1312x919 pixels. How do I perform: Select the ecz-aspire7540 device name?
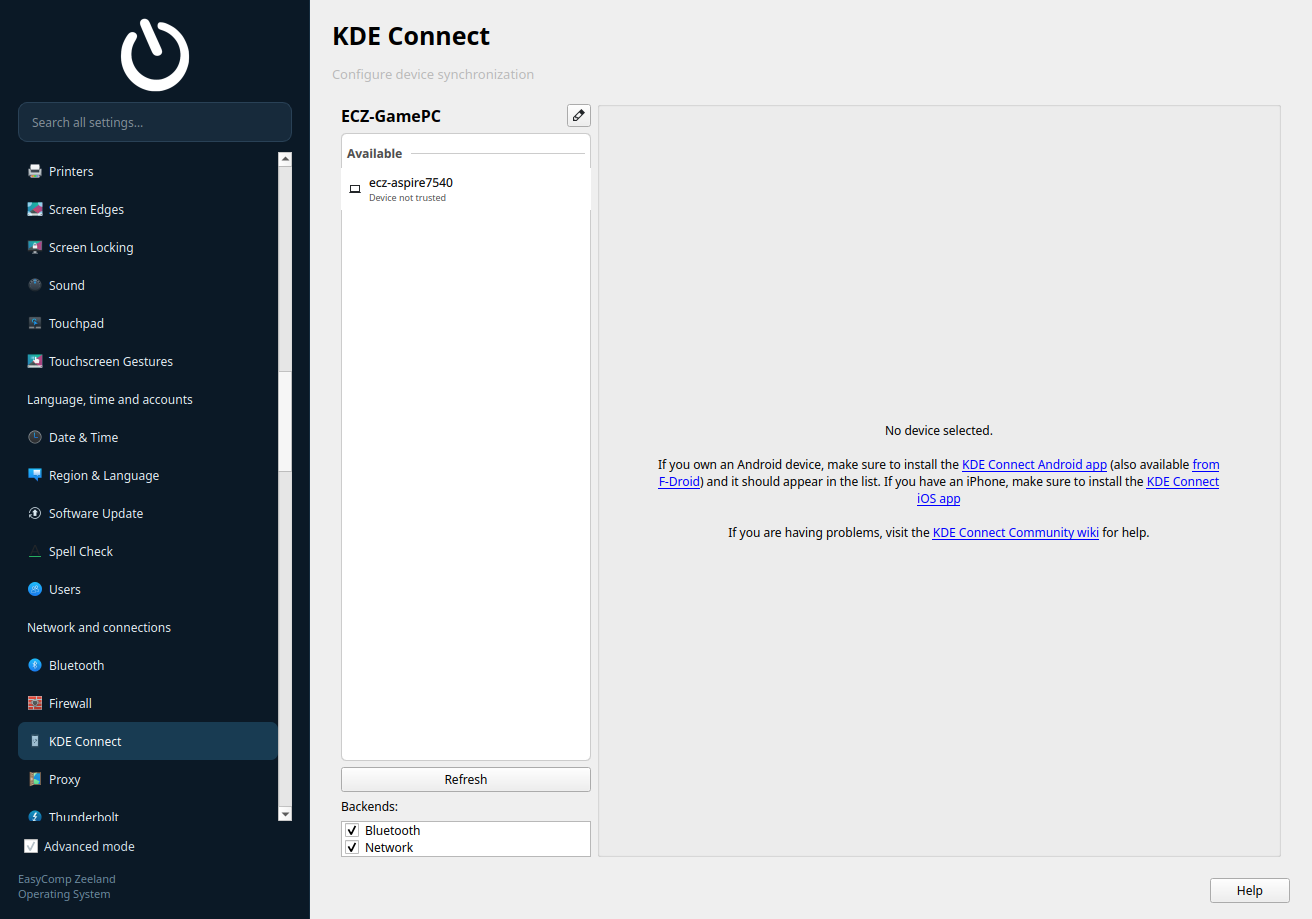tap(411, 182)
